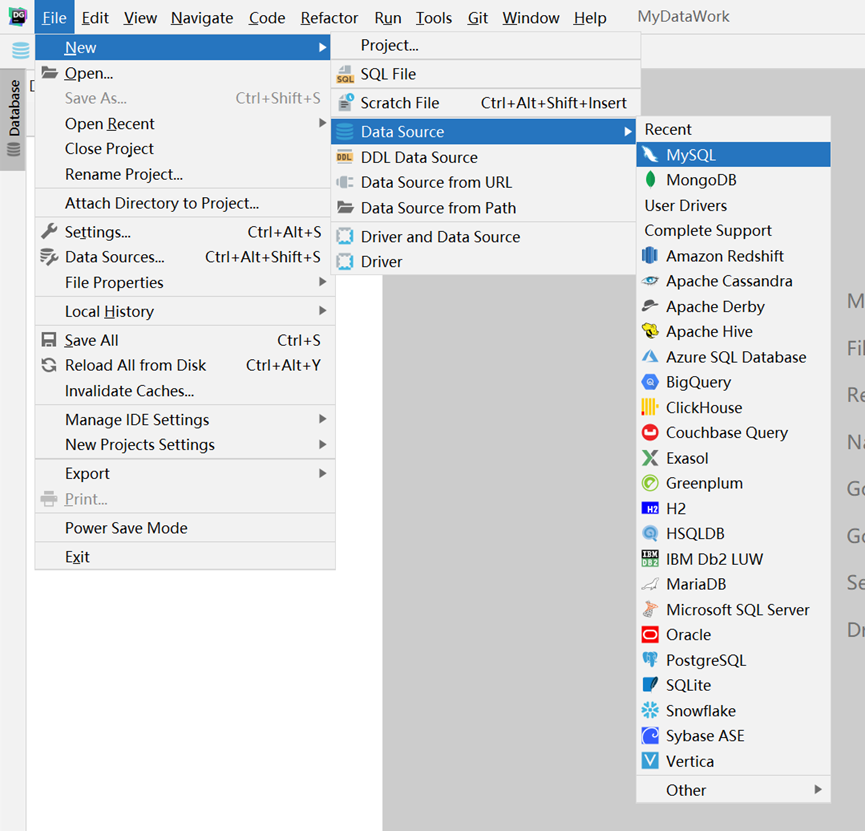Click the MongoDB leaf icon
The image size is (865, 831).
650,180
